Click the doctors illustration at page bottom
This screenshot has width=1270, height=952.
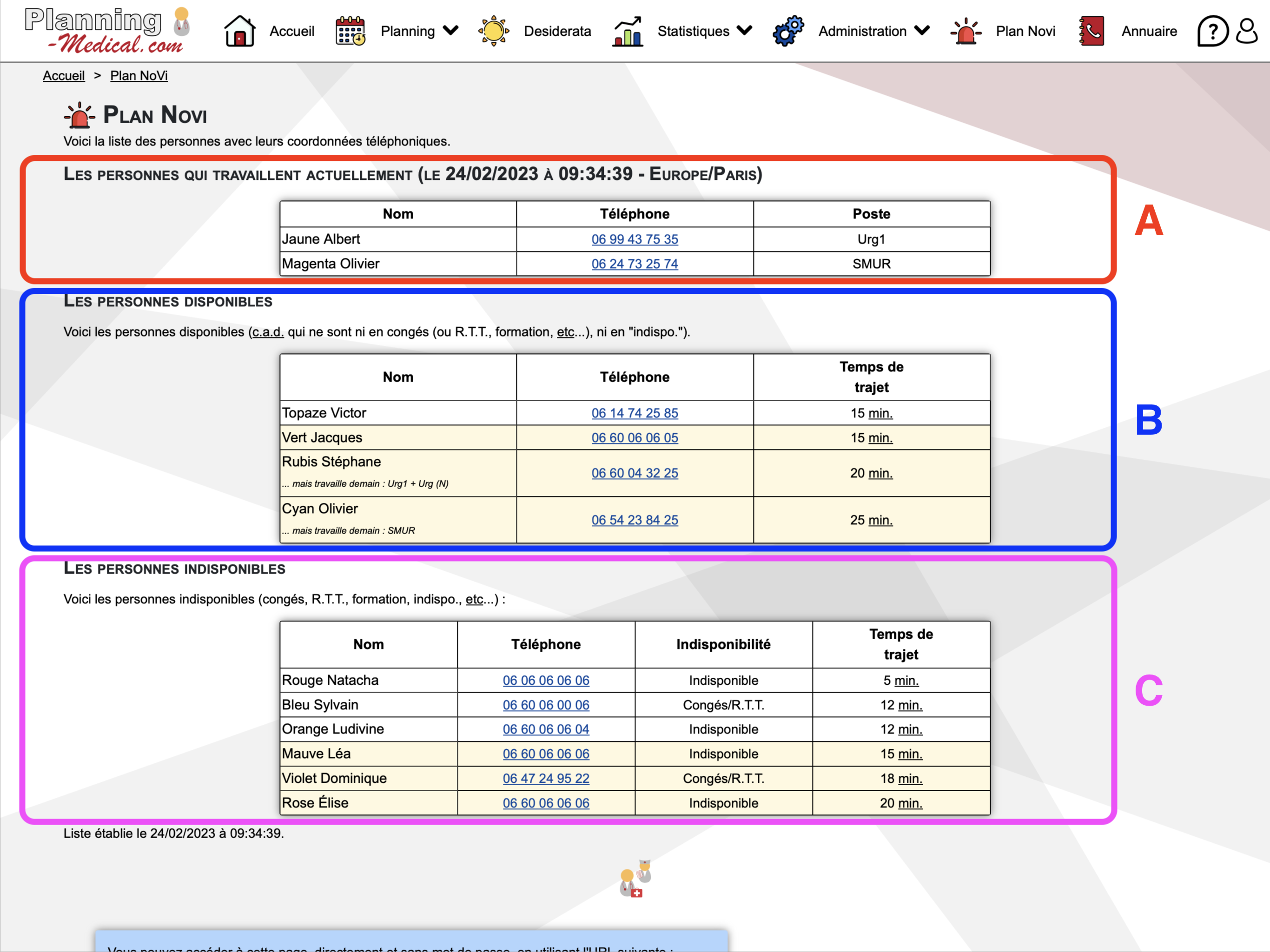coord(635,879)
